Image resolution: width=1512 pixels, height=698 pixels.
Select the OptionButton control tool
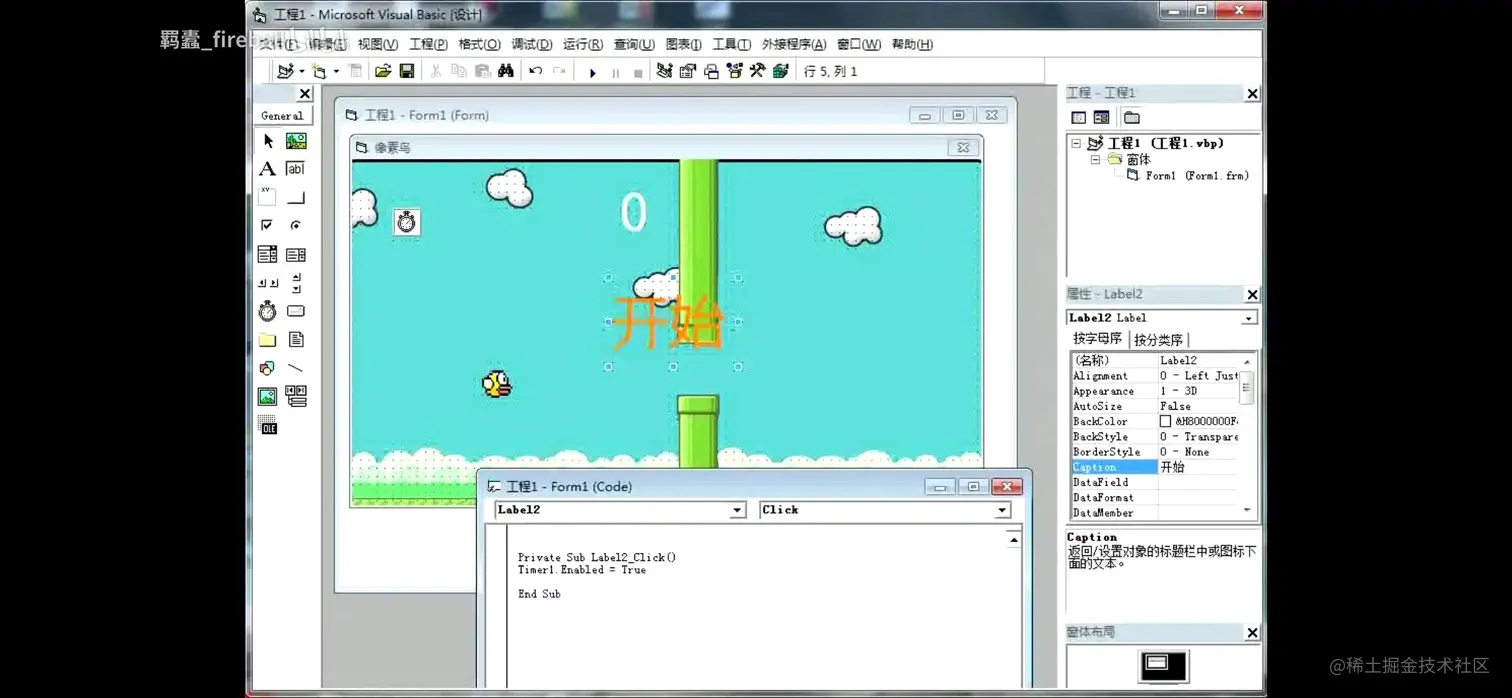[296, 226]
